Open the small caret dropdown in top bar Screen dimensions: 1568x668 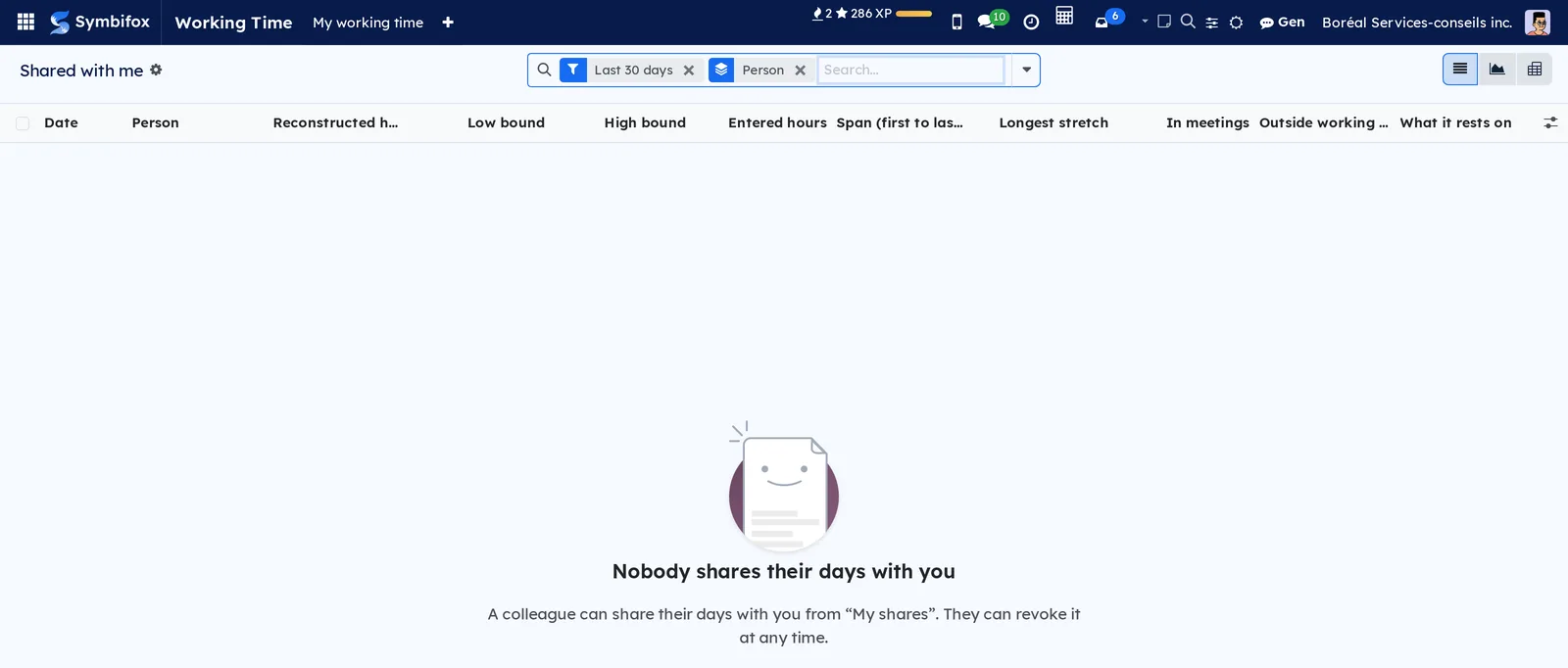(x=1145, y=21)
